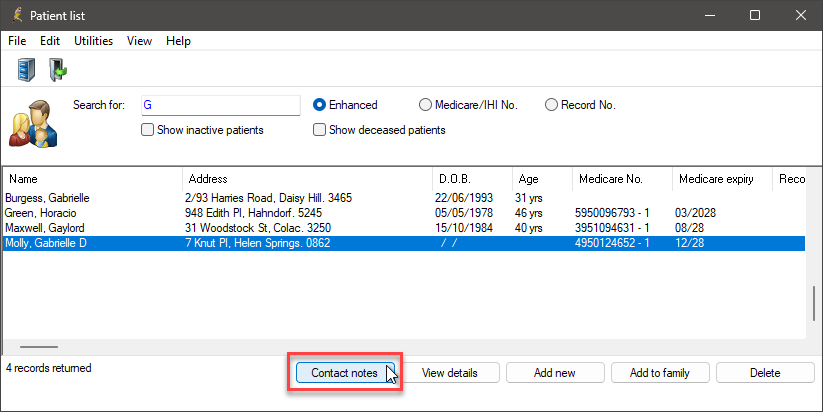Viewport: 823px width, 412px height.
Task: Click the Delete button
Action: coord(765,373)
